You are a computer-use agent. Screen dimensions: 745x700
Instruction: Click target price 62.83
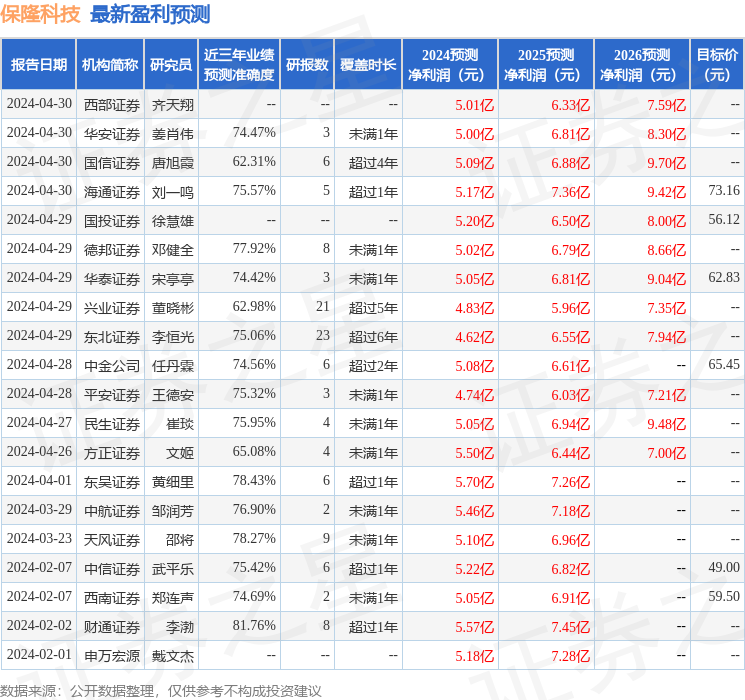(x=724, y=278)
